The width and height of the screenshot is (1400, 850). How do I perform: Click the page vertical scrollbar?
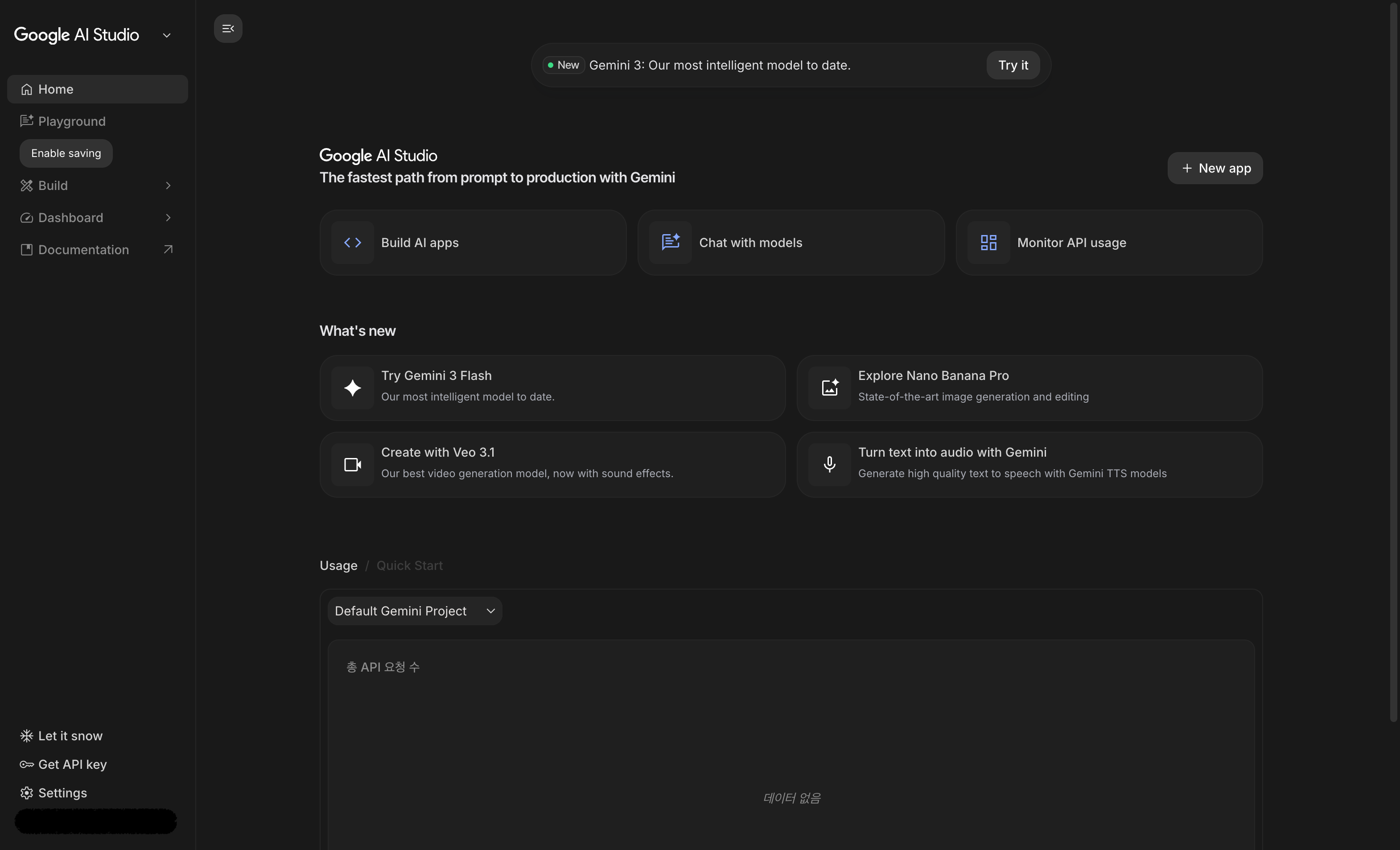1394,363
